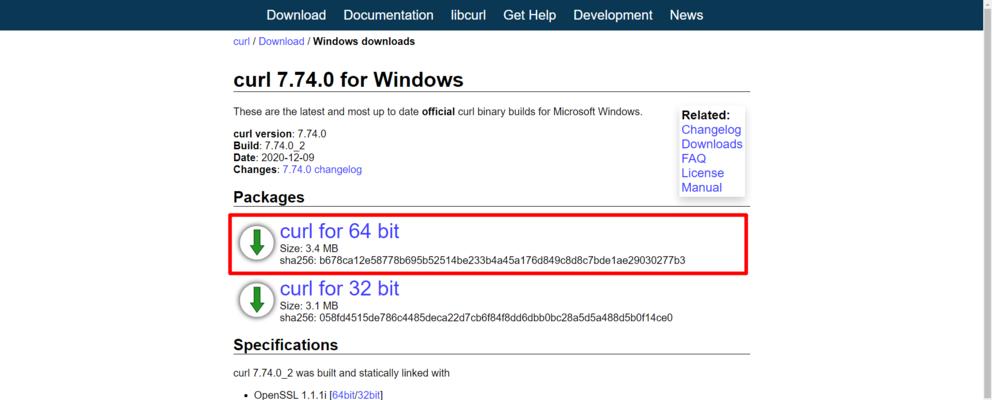992x400 pixels.
Task: Click the Specifications section heading
Action: 285,345
